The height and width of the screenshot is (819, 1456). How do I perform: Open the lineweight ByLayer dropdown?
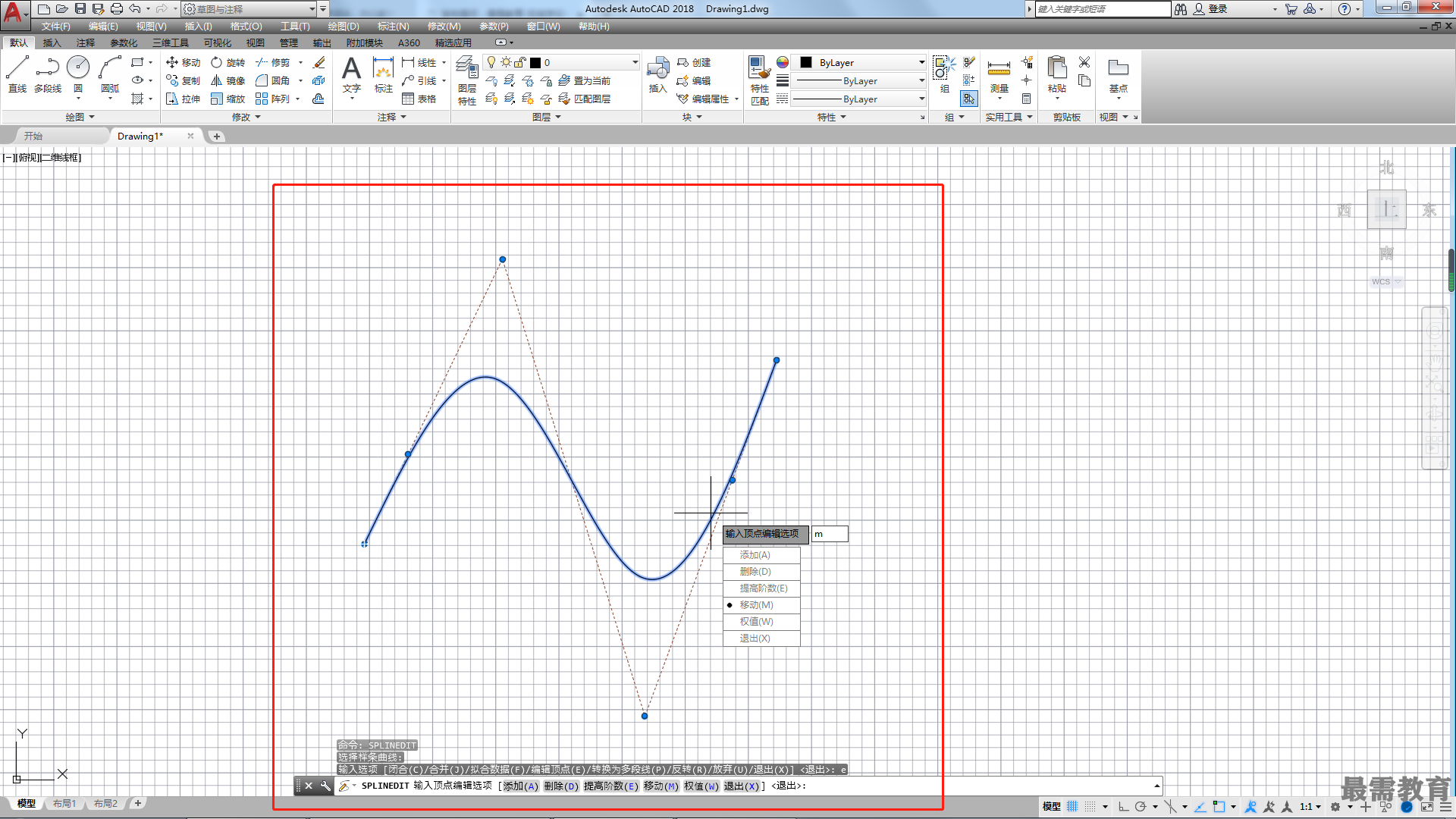[x=859, y=80]
